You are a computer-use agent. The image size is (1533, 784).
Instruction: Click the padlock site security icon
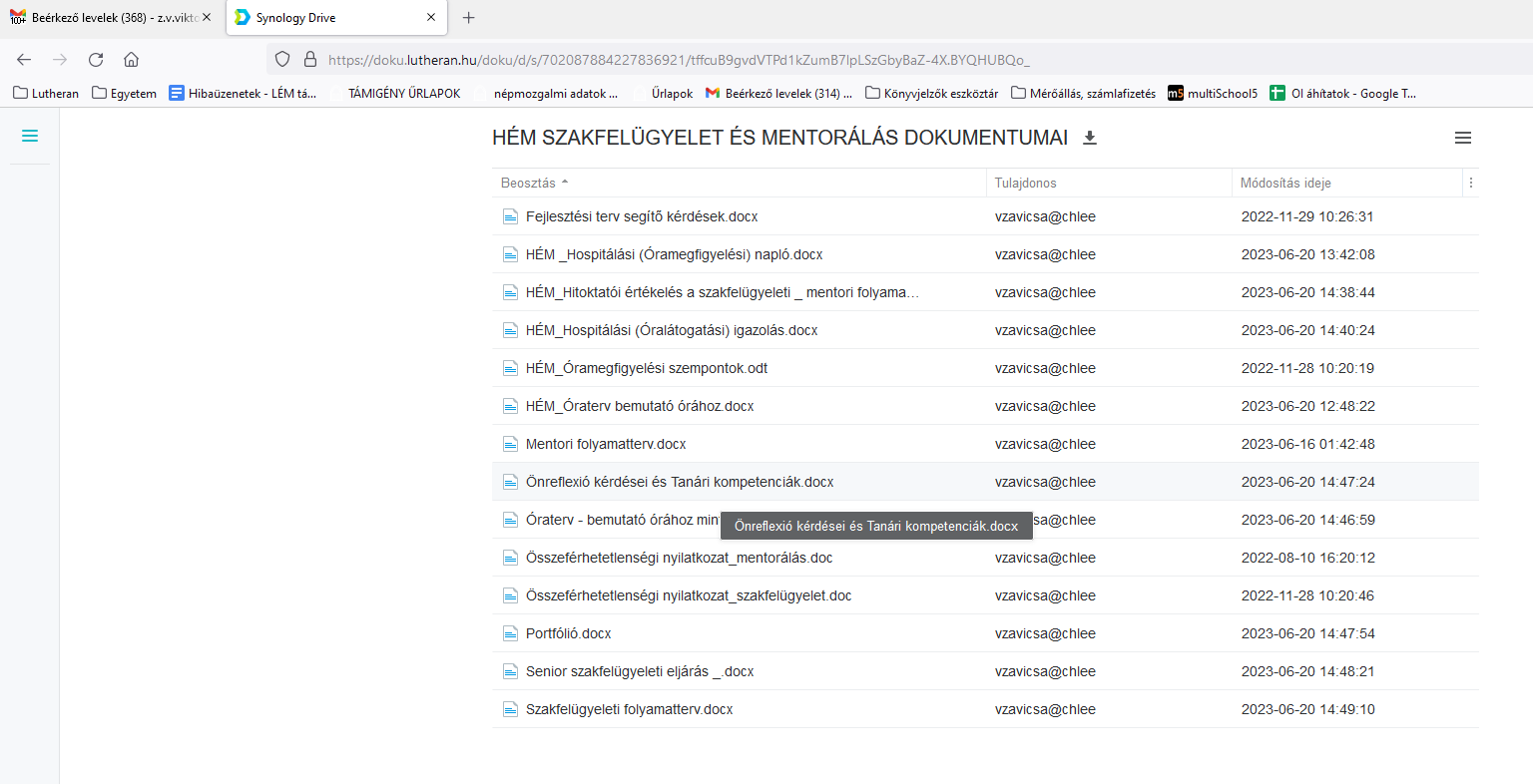[x=310, y=59]
